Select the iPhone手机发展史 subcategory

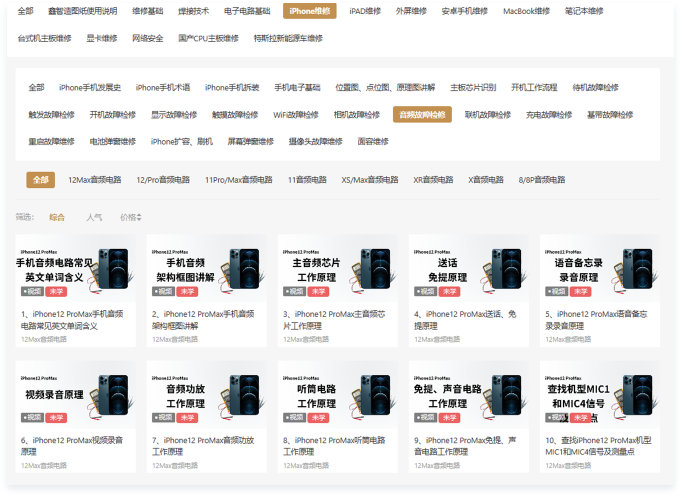coord(90,87)
